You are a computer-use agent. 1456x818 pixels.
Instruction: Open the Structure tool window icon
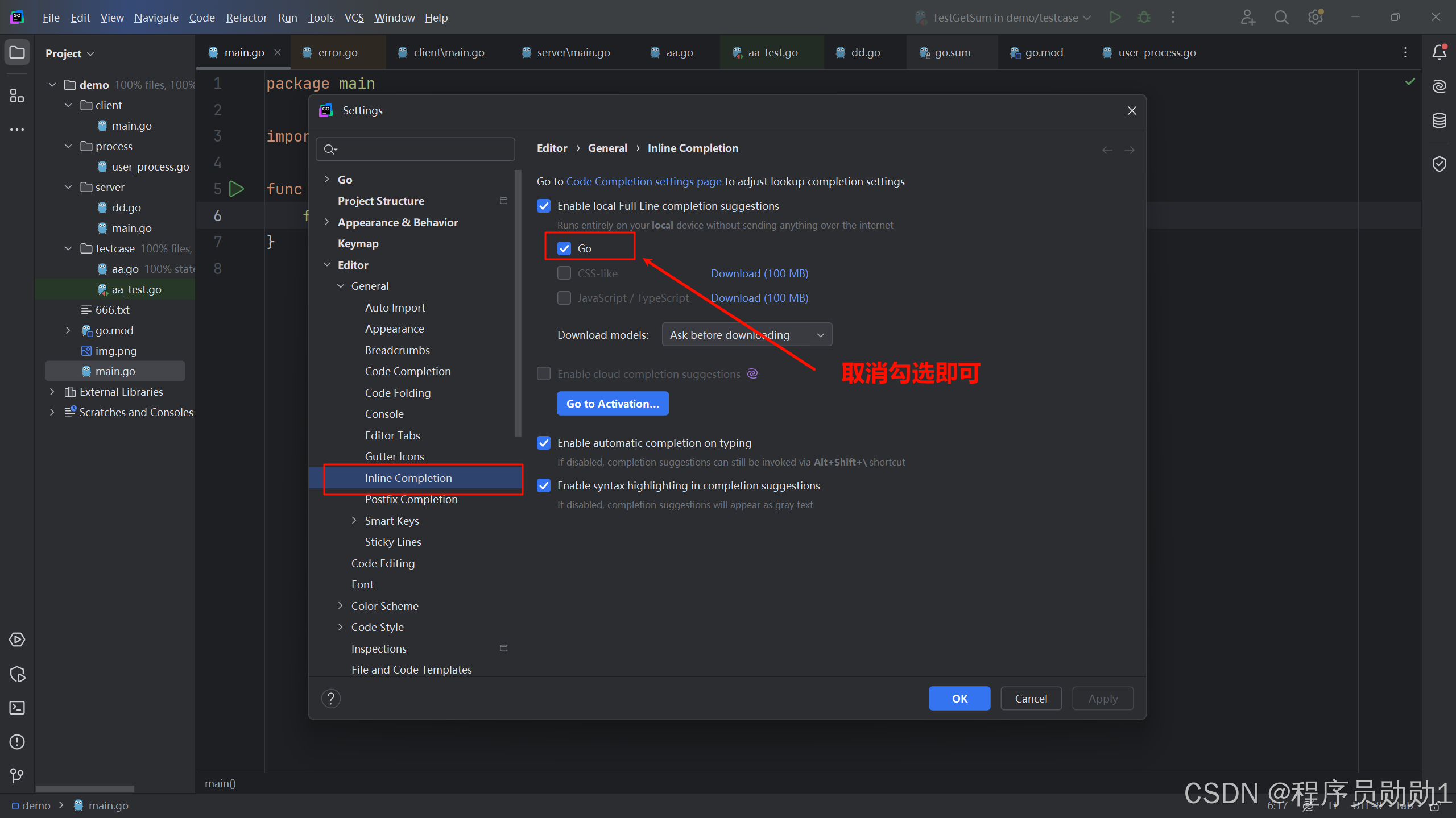tap(17, 96)
